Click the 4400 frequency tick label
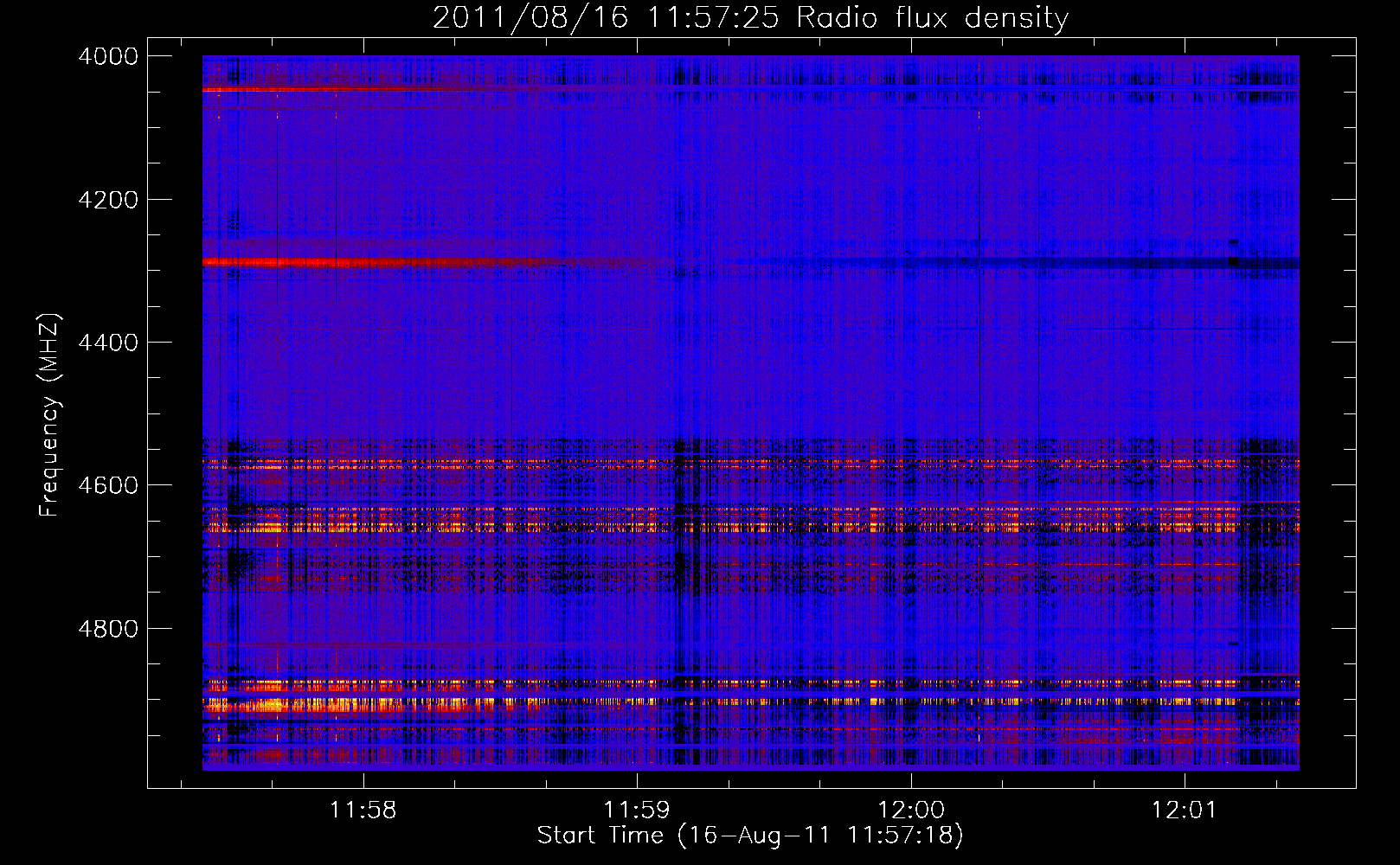 [x=108, y=343]
